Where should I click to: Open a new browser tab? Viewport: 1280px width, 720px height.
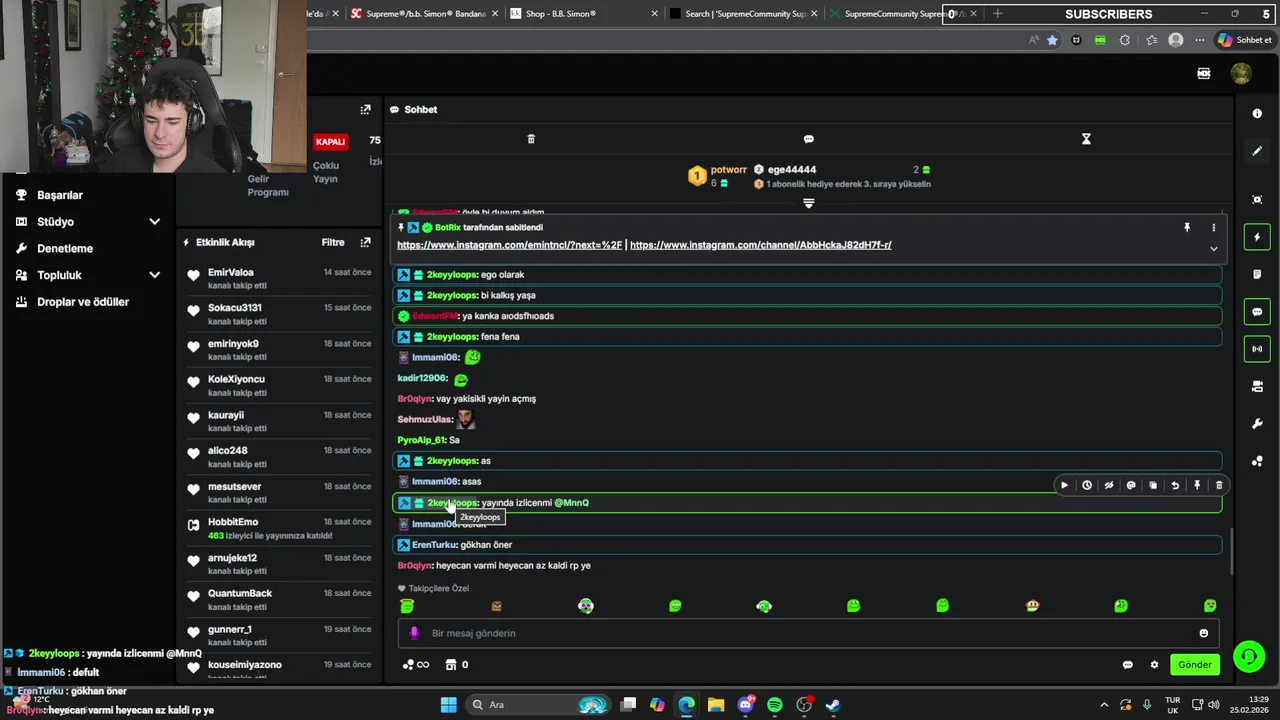click(997, 14)
